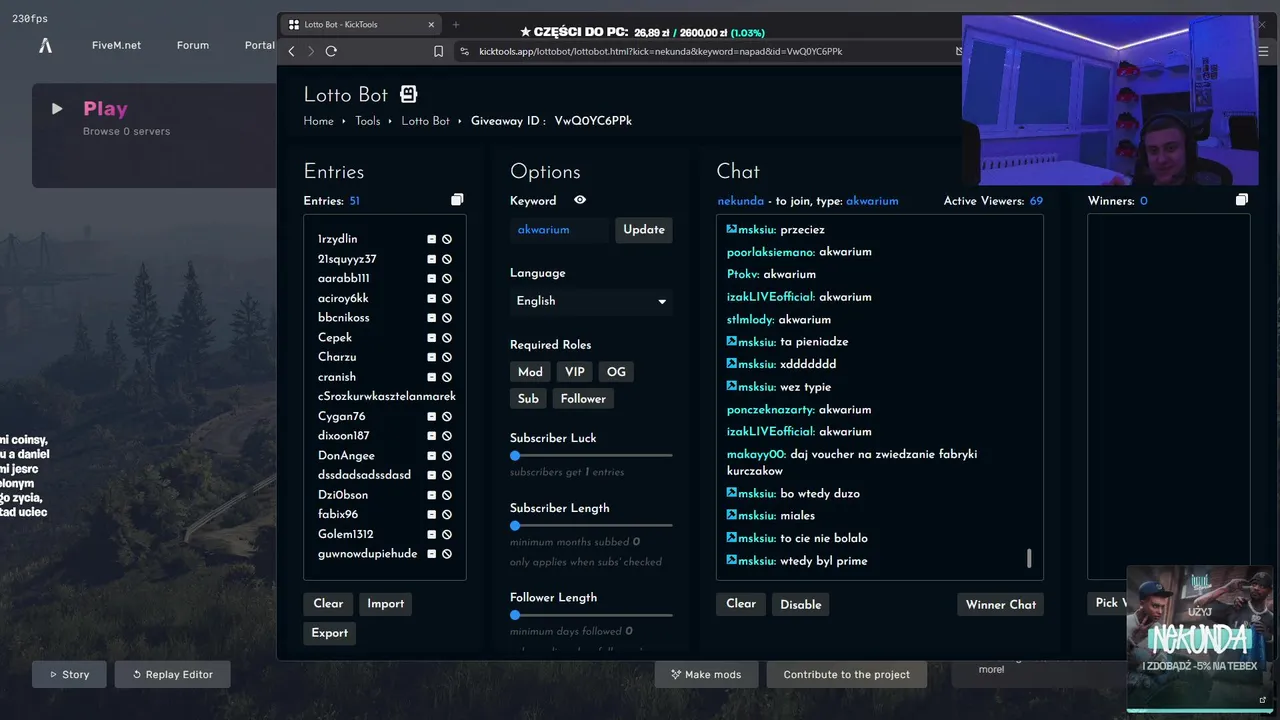Remove entry Cepek with its minus icon

click(432, 337)
